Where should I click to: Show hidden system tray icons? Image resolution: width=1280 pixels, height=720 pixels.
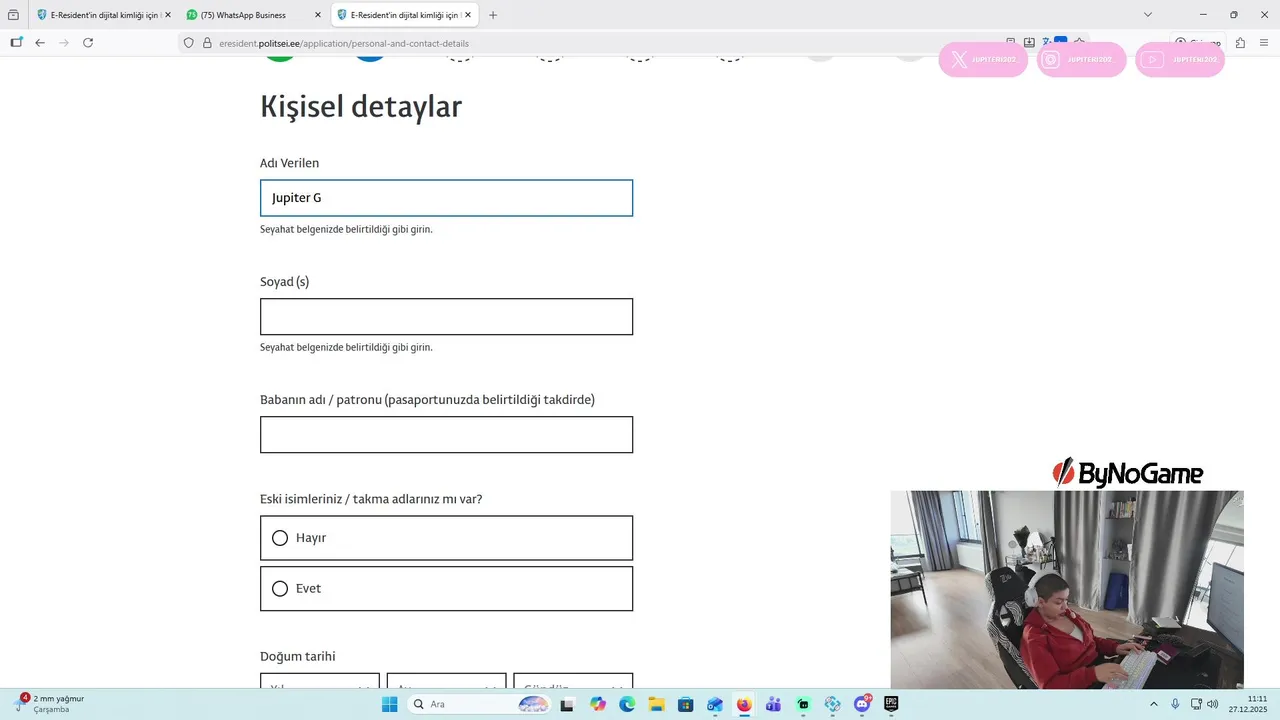tap(1153, 704)
